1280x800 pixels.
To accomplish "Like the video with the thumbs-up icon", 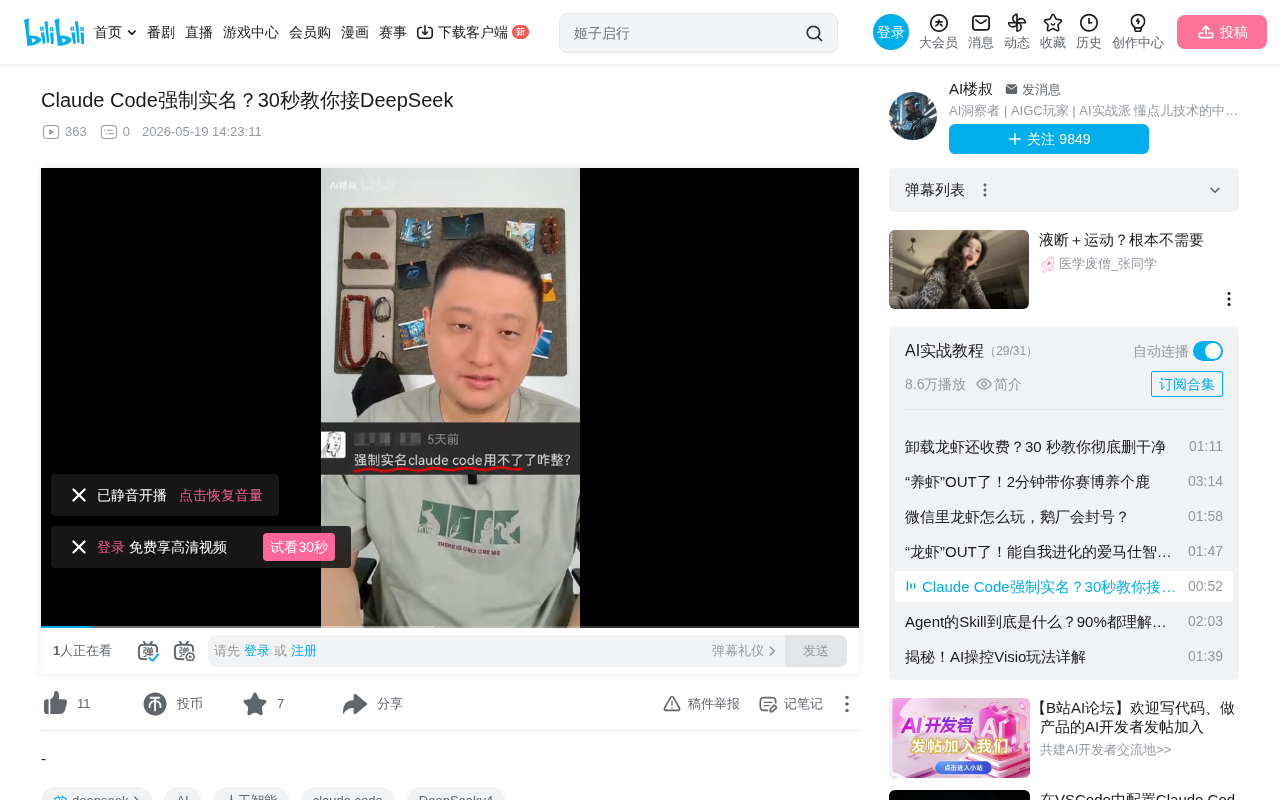I will tap(55, 704).
